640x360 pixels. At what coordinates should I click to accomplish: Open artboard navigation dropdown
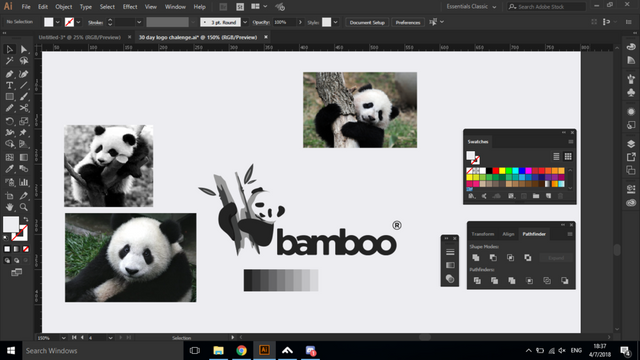click(x=110, y=338)
